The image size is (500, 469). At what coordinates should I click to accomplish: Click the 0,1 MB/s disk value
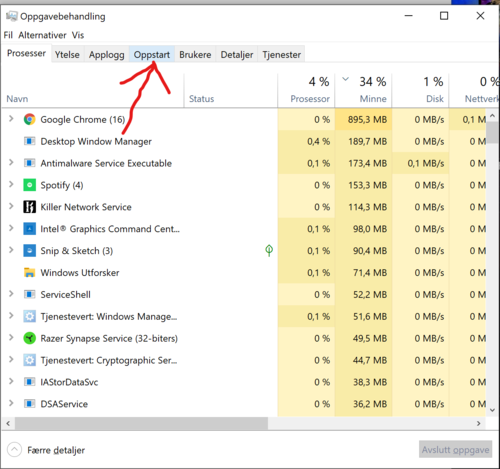click(x=426, y=163)
